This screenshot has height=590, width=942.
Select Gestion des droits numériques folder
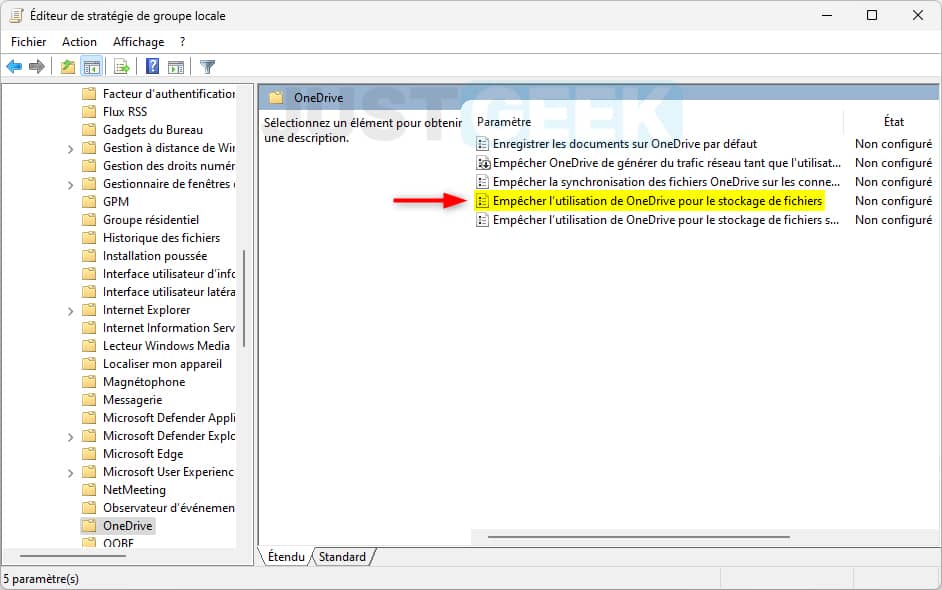[x=169, y=166]
